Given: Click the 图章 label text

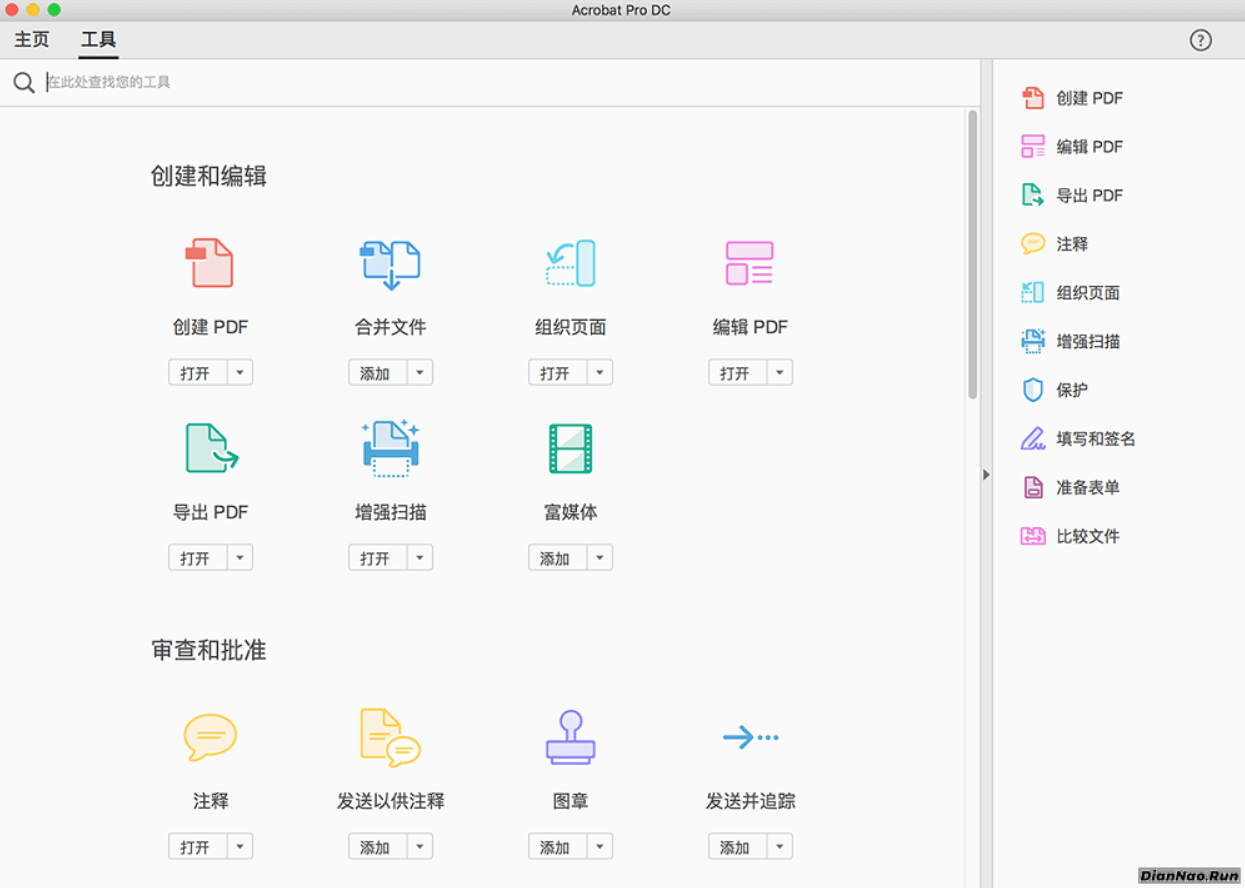Looking at the screenshot, I should click(570, 801).
